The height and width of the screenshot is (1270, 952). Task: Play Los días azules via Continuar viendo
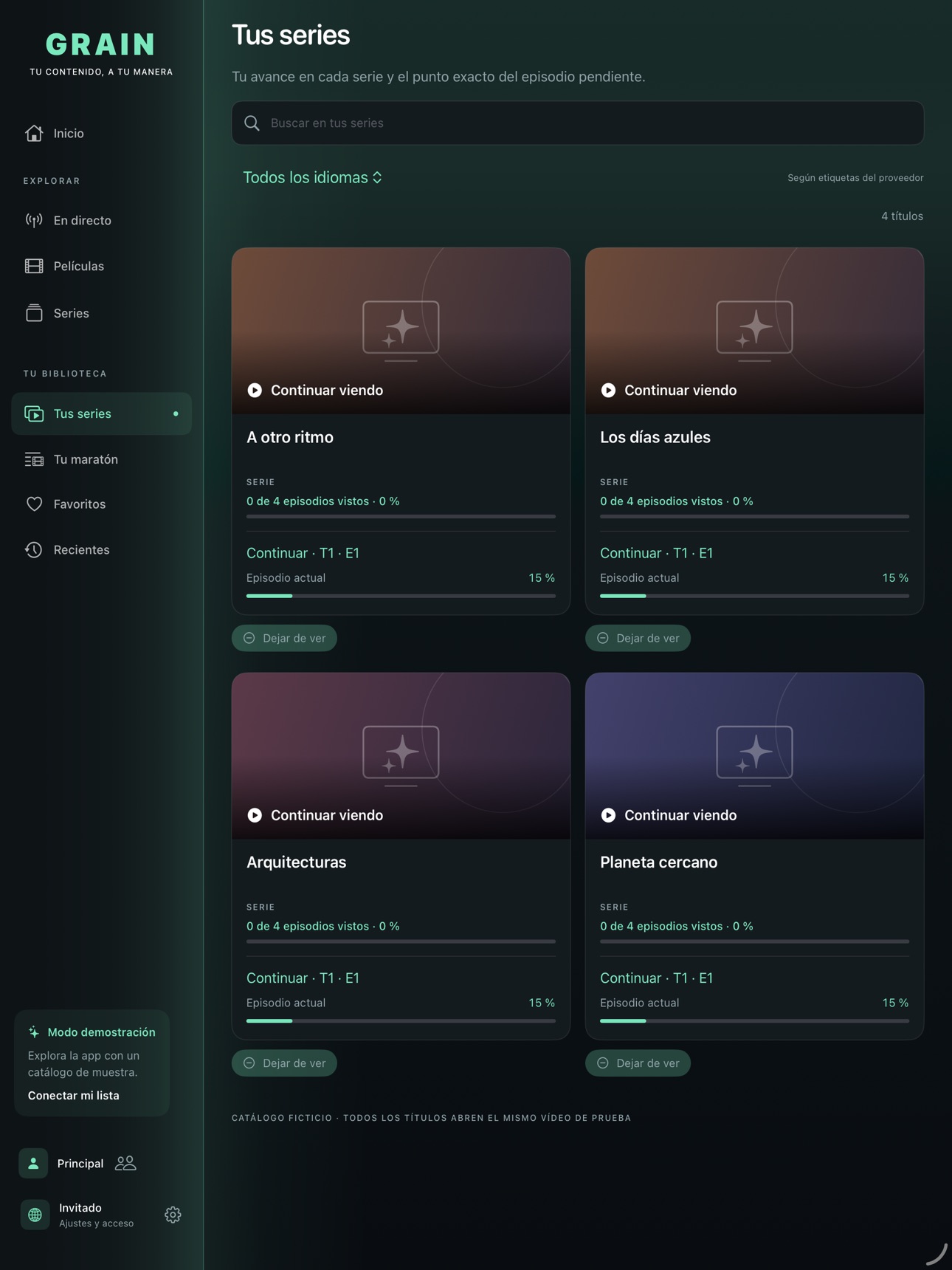669,390
